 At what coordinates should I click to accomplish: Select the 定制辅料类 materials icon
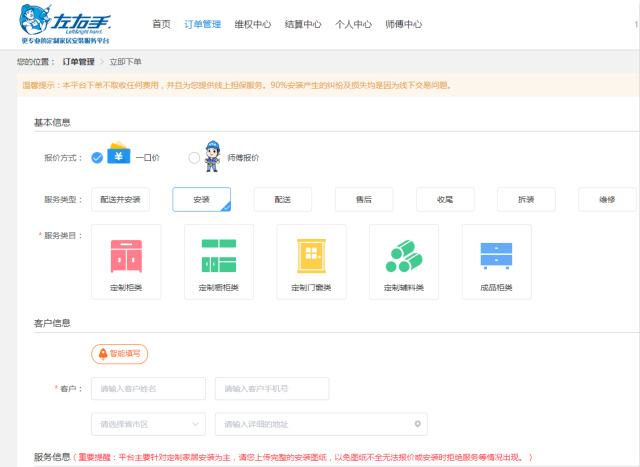403,256
